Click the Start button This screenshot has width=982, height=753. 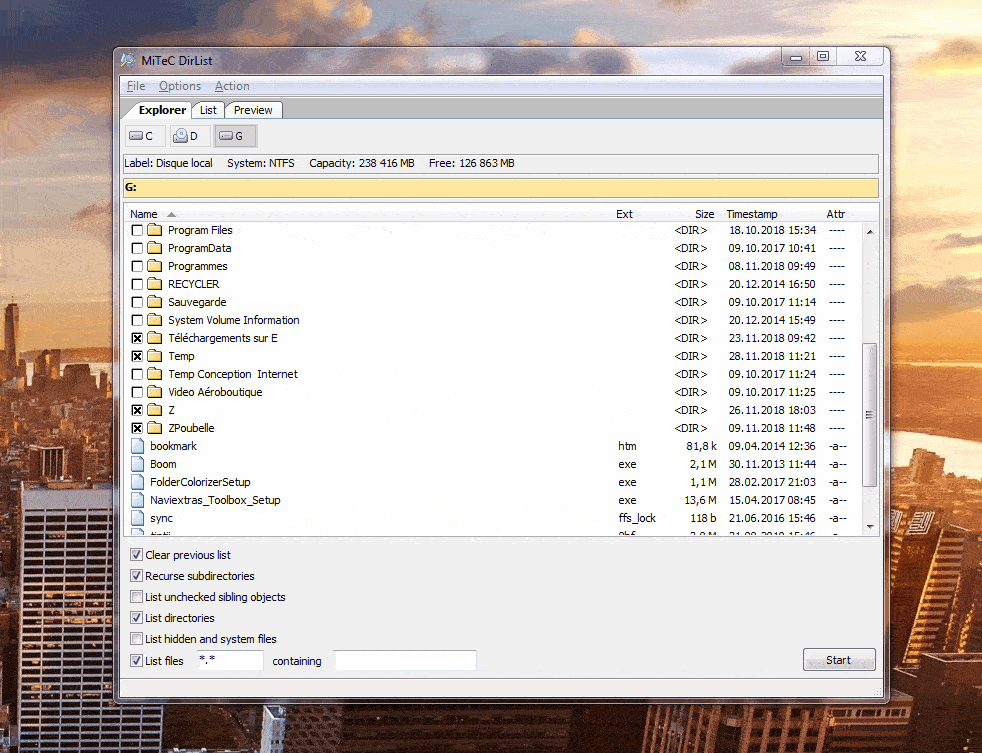839,660
